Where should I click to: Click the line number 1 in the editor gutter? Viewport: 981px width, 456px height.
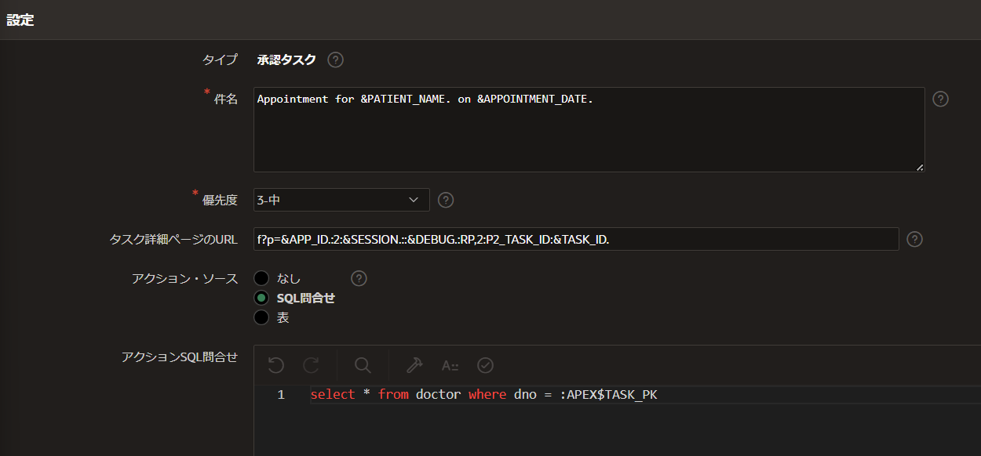pos(281,395)
